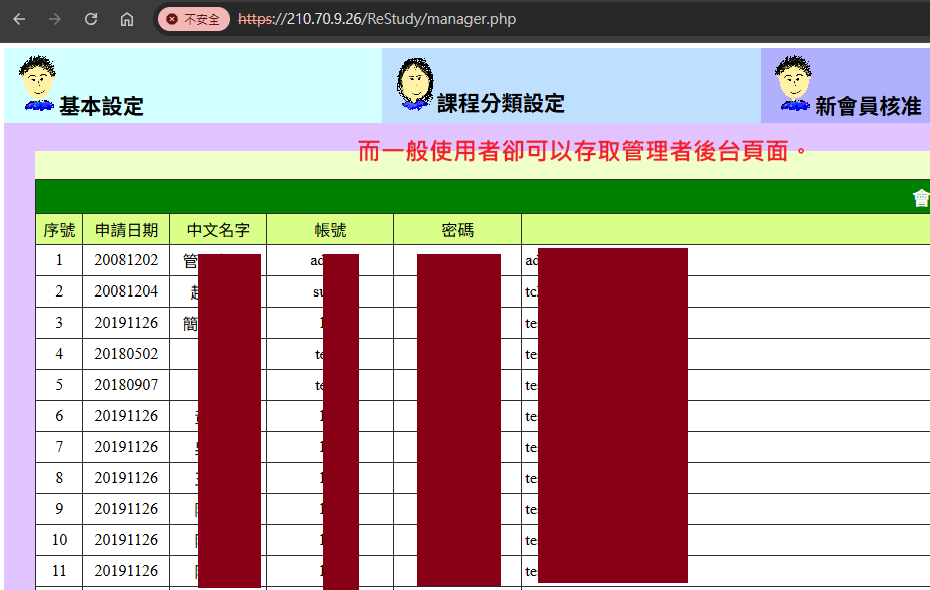Click the 申請日期 column header
930x590 pixels.
click(x=126, y=230)
